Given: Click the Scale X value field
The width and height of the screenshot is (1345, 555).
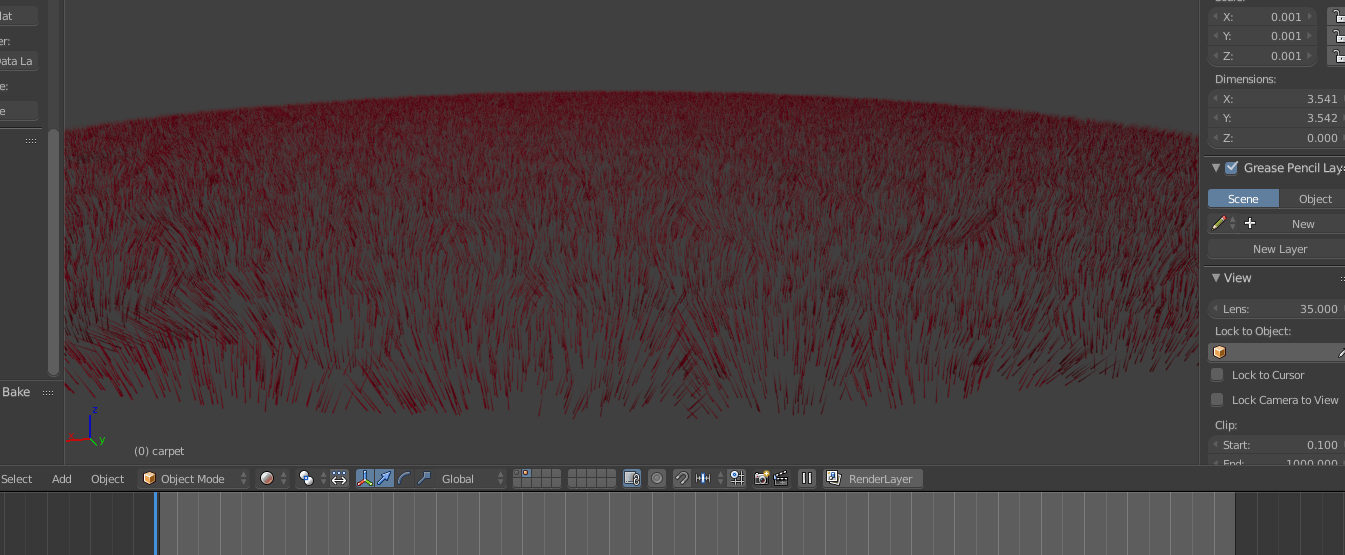Looking at the screenshot, I should point(1264,16).
